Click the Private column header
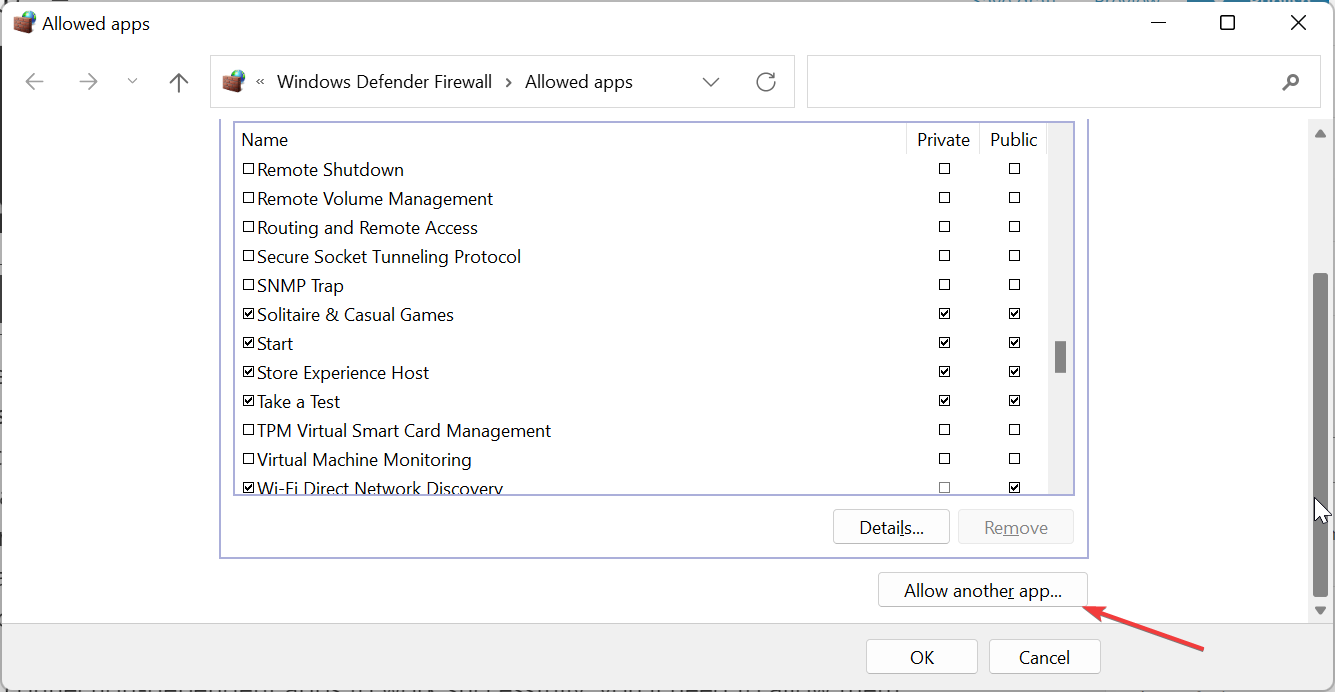The height and width of the screenshot is (692, 1335). (x=944, y=140)
